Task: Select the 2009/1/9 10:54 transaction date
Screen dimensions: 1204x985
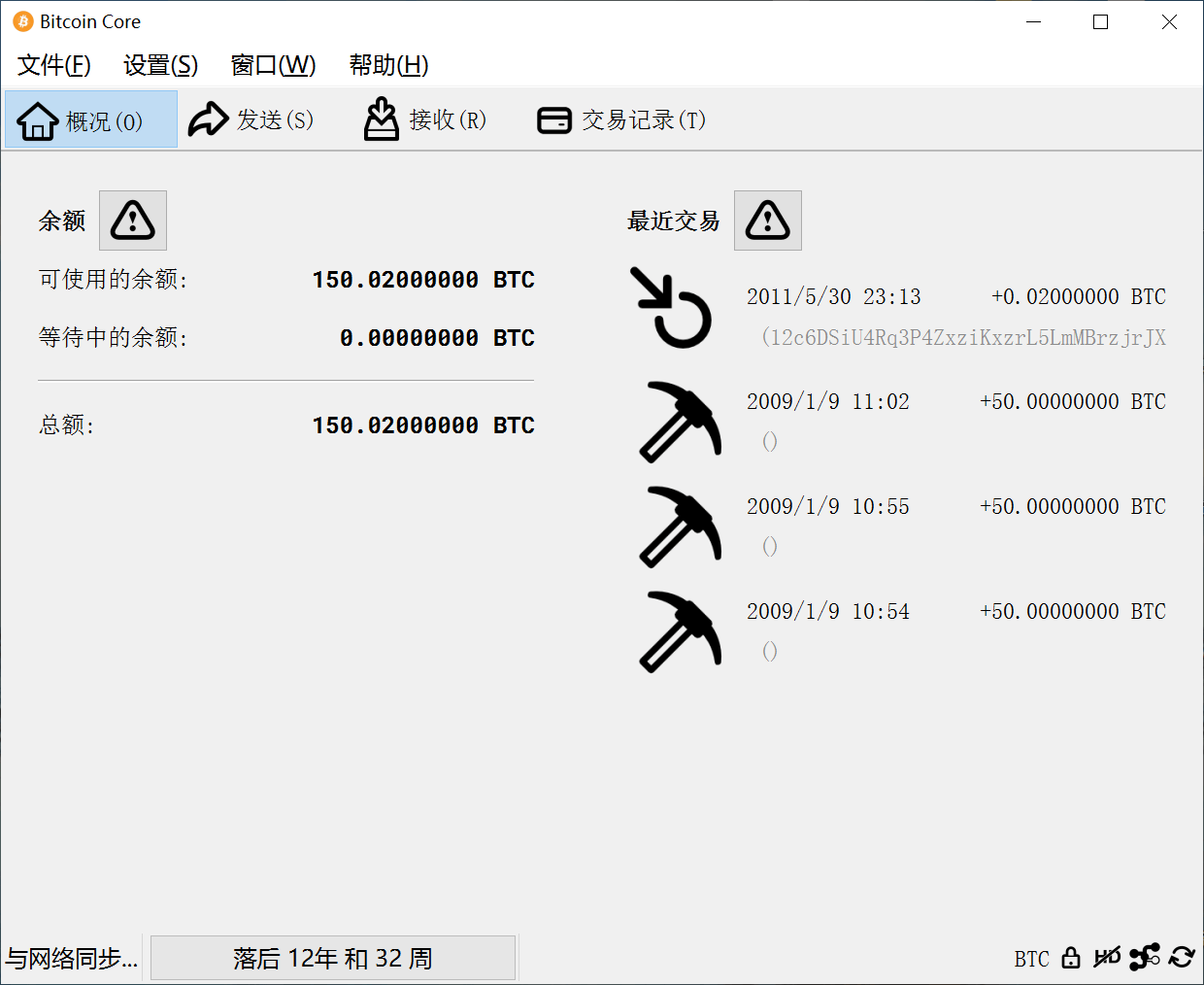Action: 828,611
